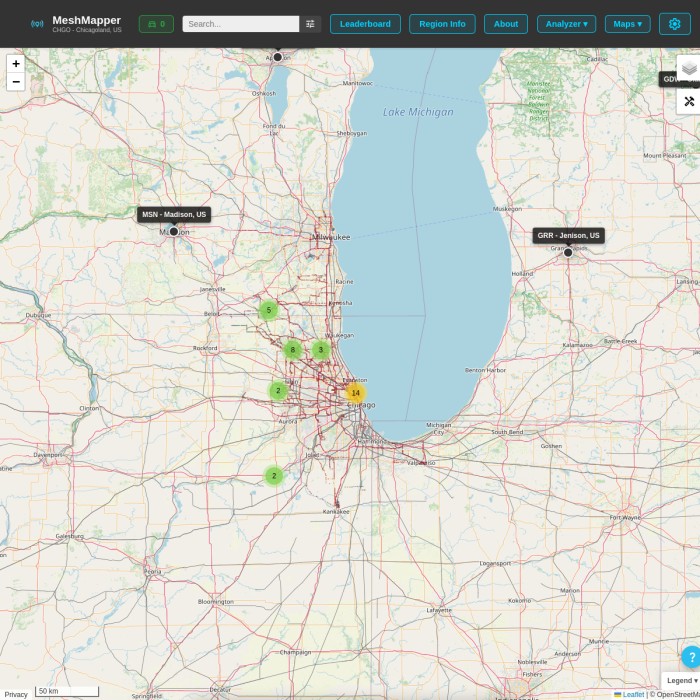Expand the Analyzer dropdown menu
This screenshot has height=700, width=700.
point(566,24)
